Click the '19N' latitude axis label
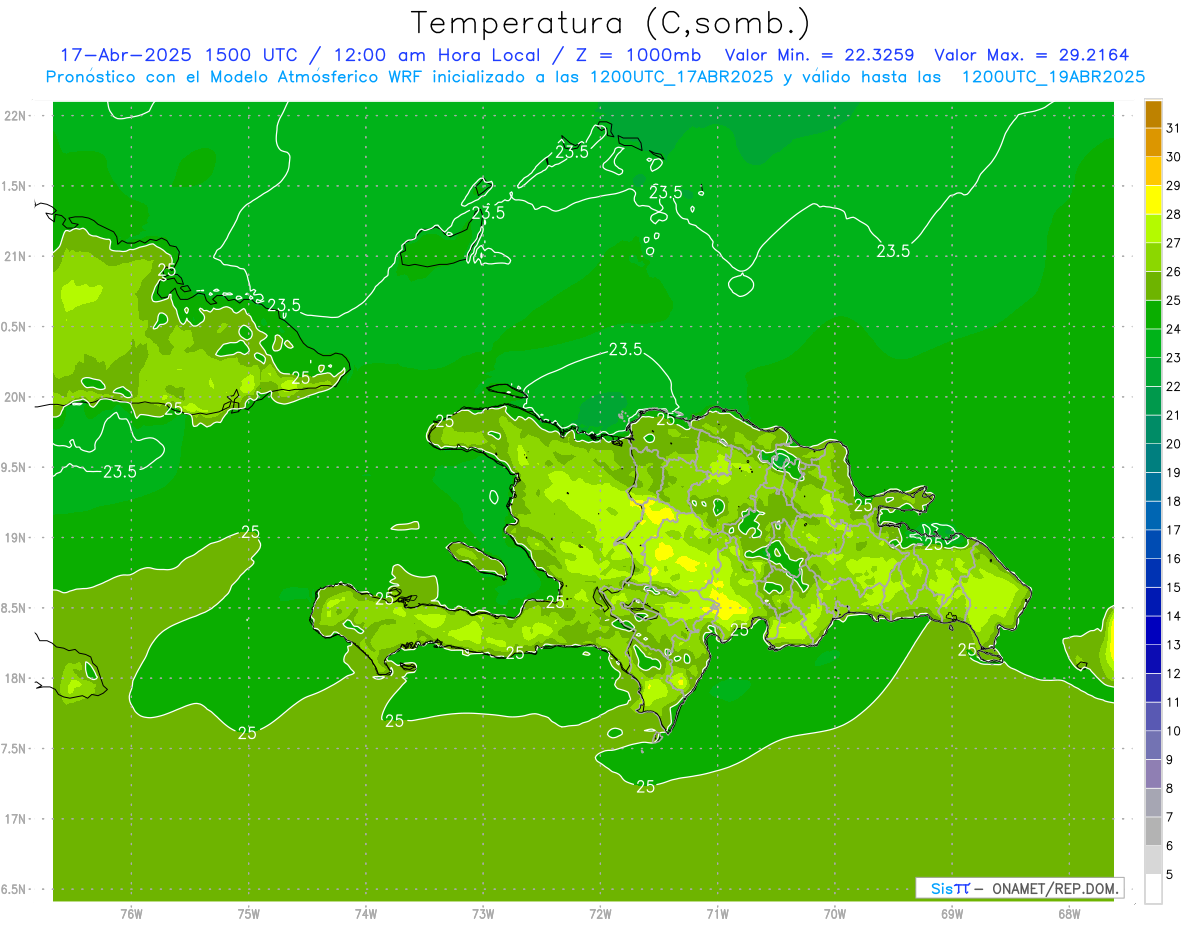The height and width of the screenshot is (927, 1200). click(x=16, y=538)
